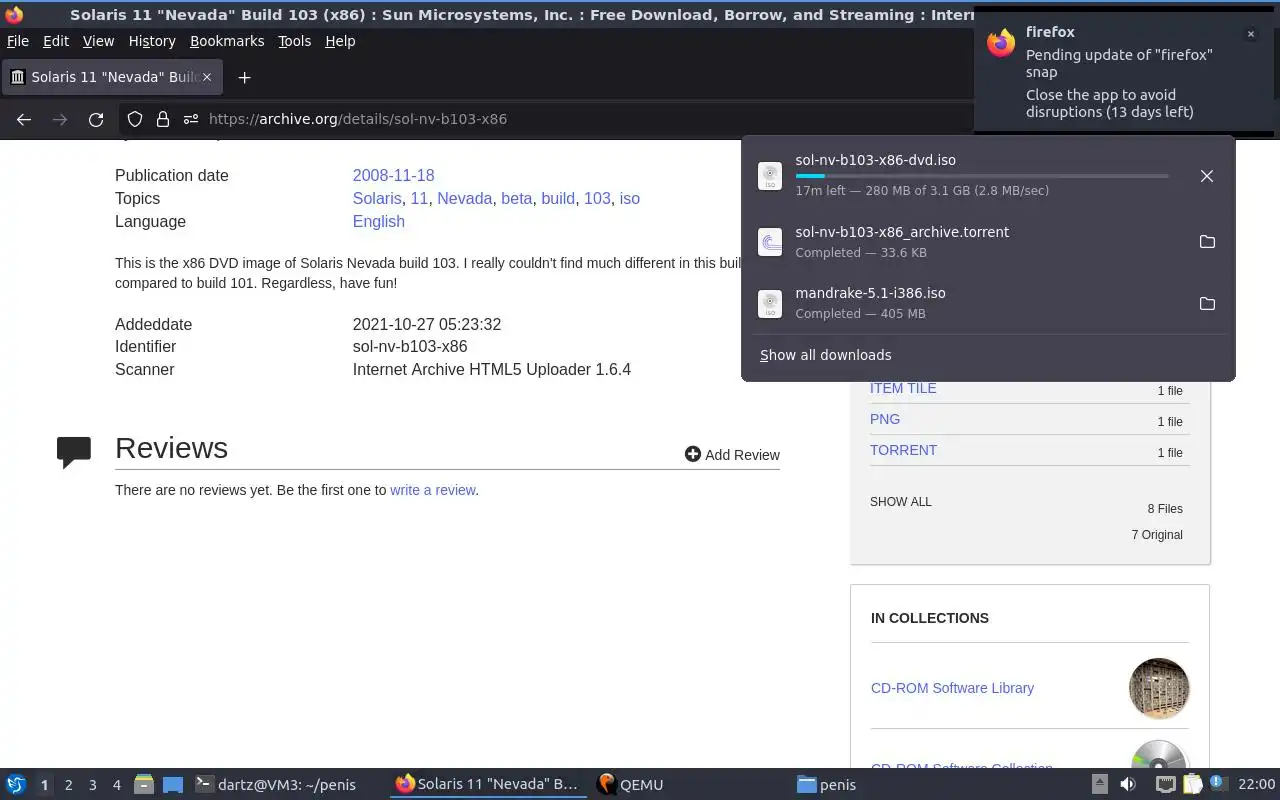The image size is (1280, 800).
Task: Open the View menu
Action: [x=98, y=41]
